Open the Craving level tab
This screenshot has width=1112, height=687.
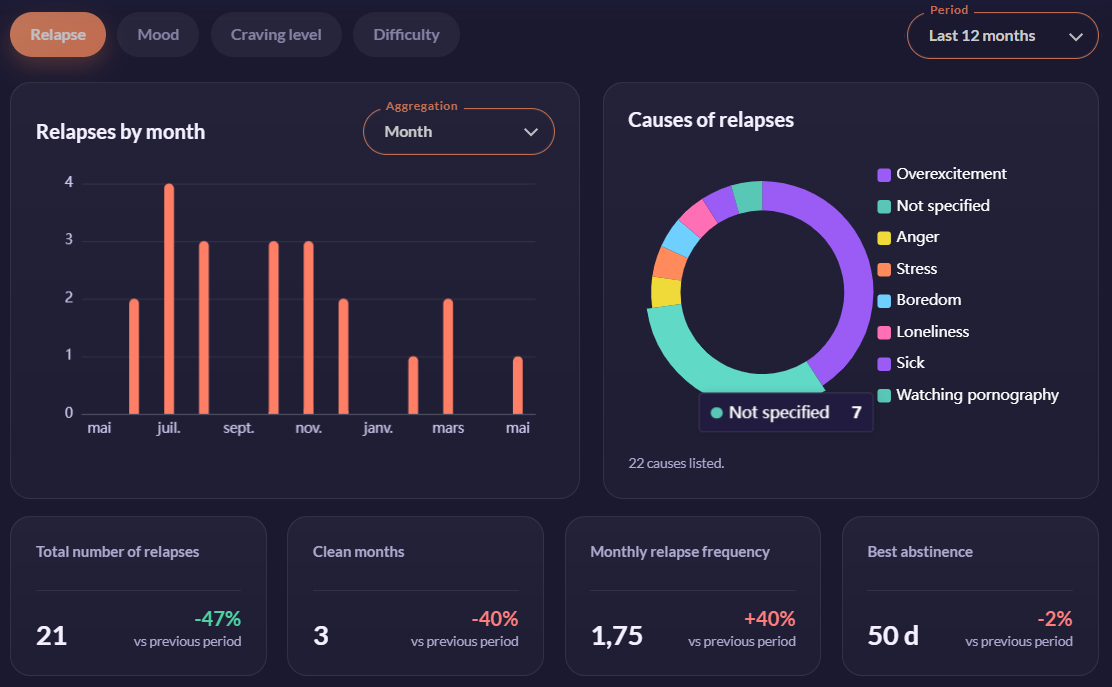(x=276, y=35)
